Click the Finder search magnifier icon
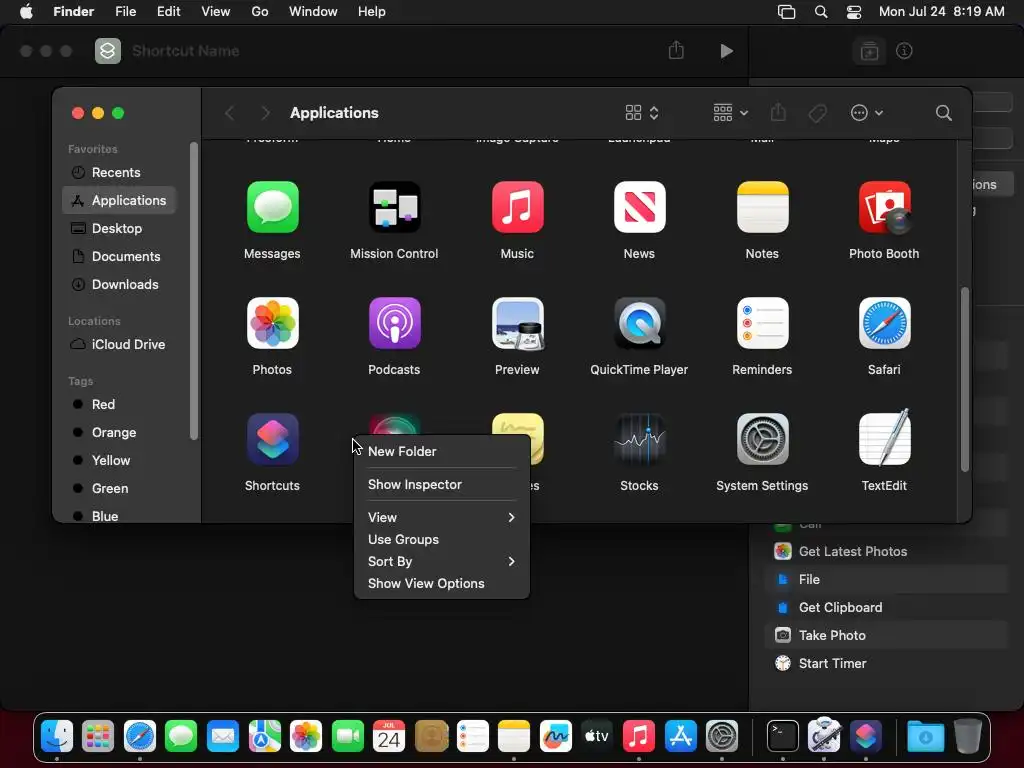Image resolution: width=1024 pixels, height=768 pixels. tap(943, 113)
